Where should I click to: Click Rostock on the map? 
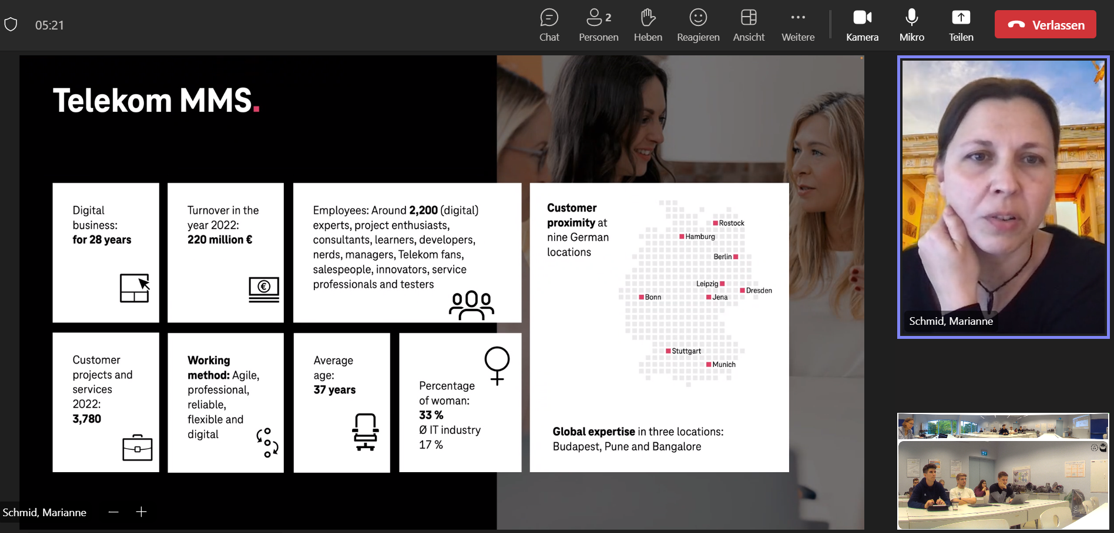[x=729, y=223]
